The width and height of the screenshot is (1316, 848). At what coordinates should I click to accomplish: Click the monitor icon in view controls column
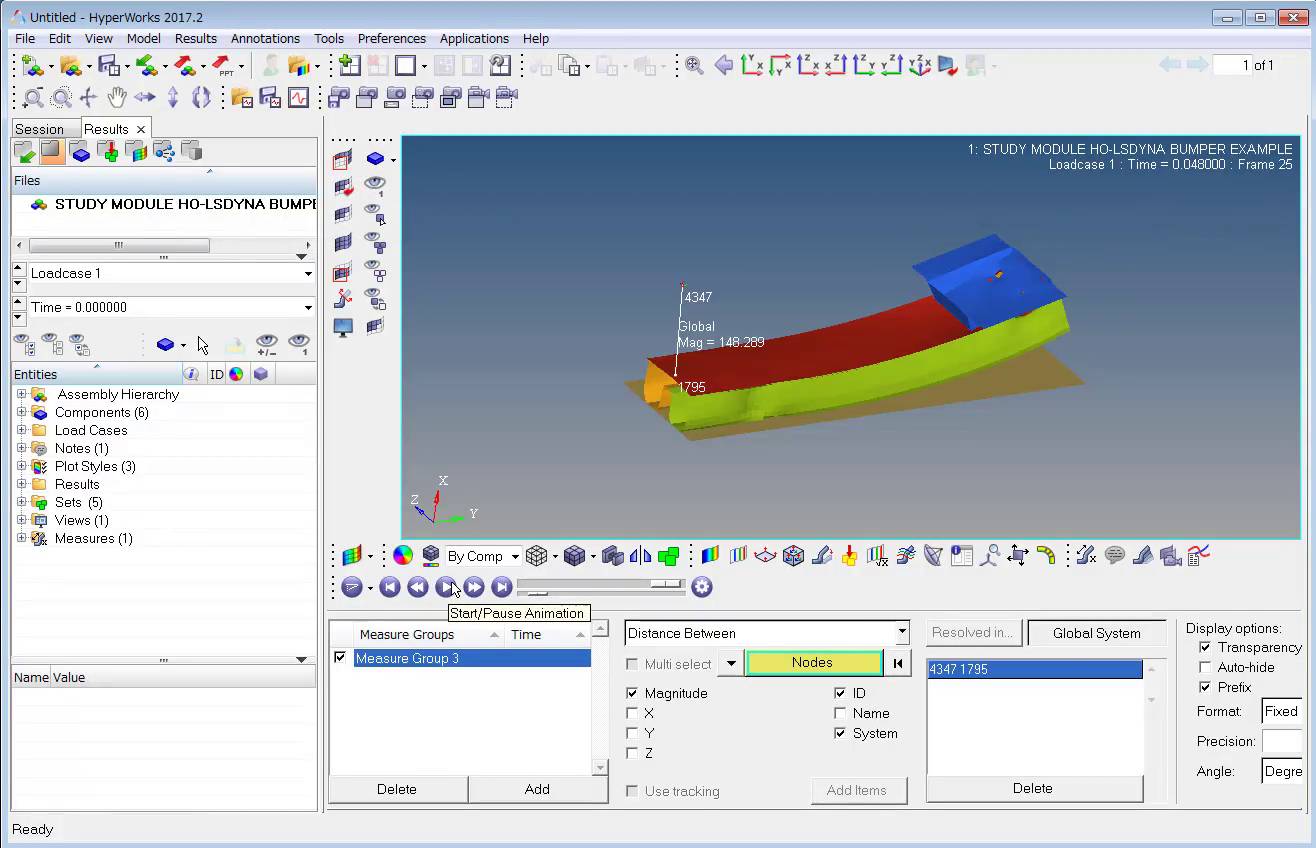pyautogui.click(x=343, y=327)
